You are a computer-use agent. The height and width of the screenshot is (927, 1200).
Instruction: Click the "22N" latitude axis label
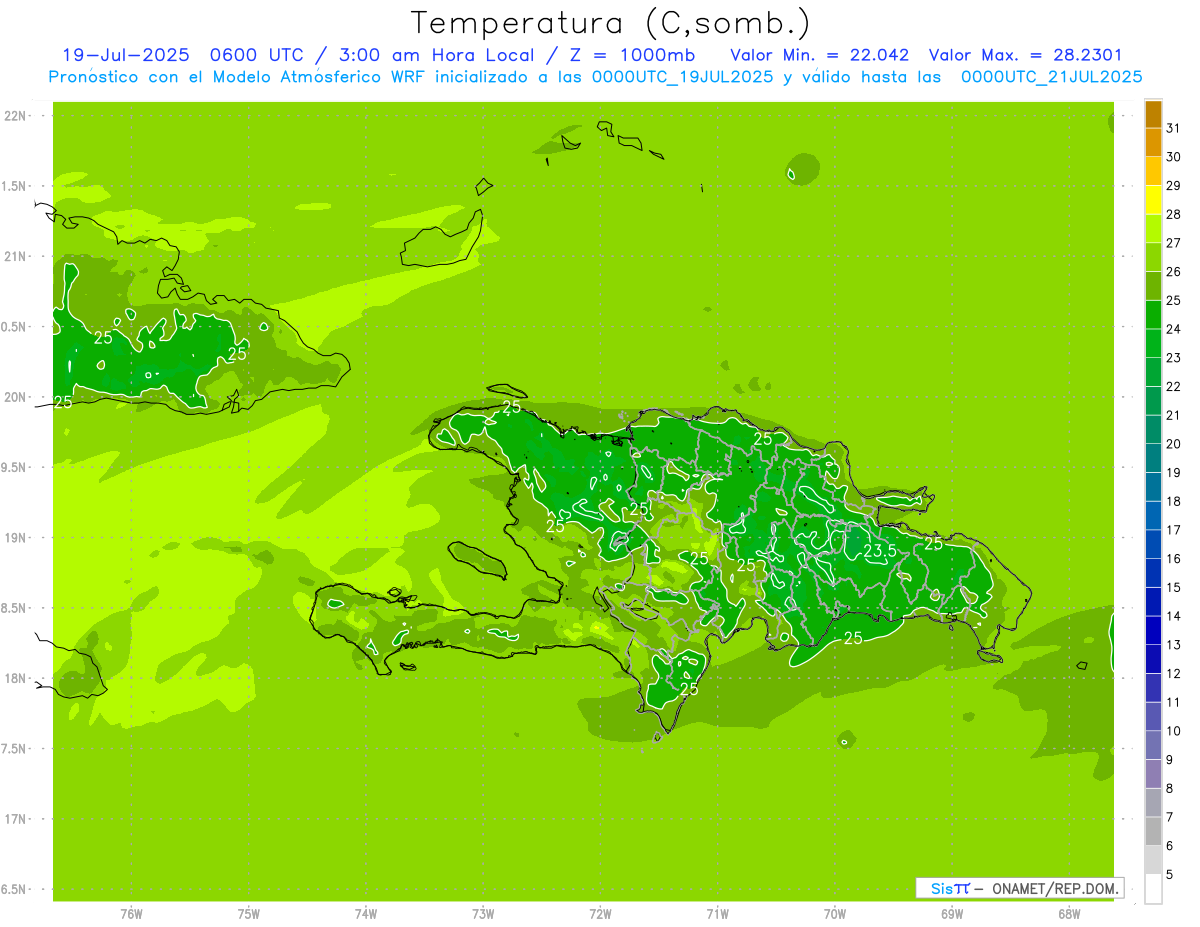(x=15, y=116)
